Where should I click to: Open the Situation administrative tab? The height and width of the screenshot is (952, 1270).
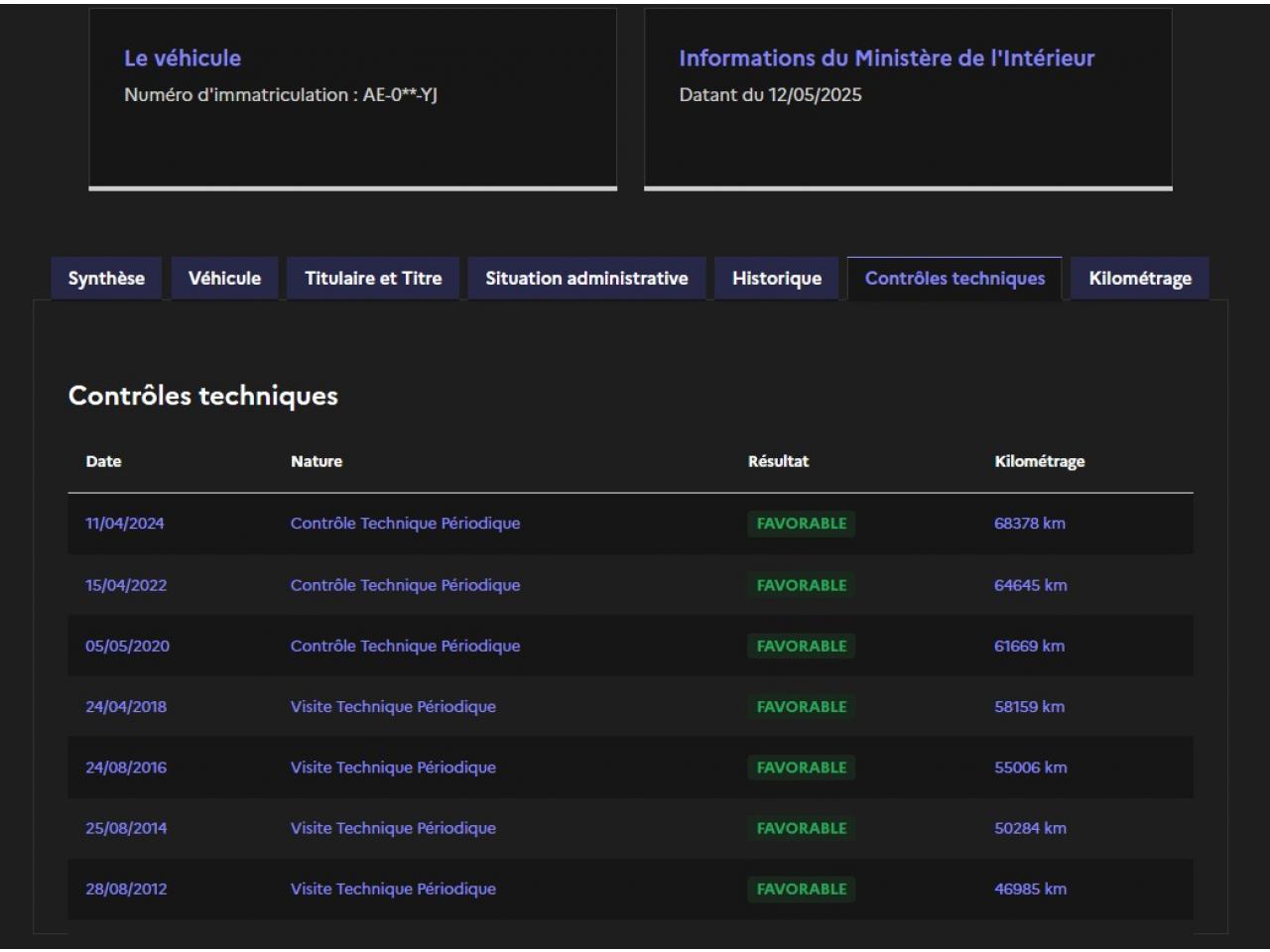(586, 279)
